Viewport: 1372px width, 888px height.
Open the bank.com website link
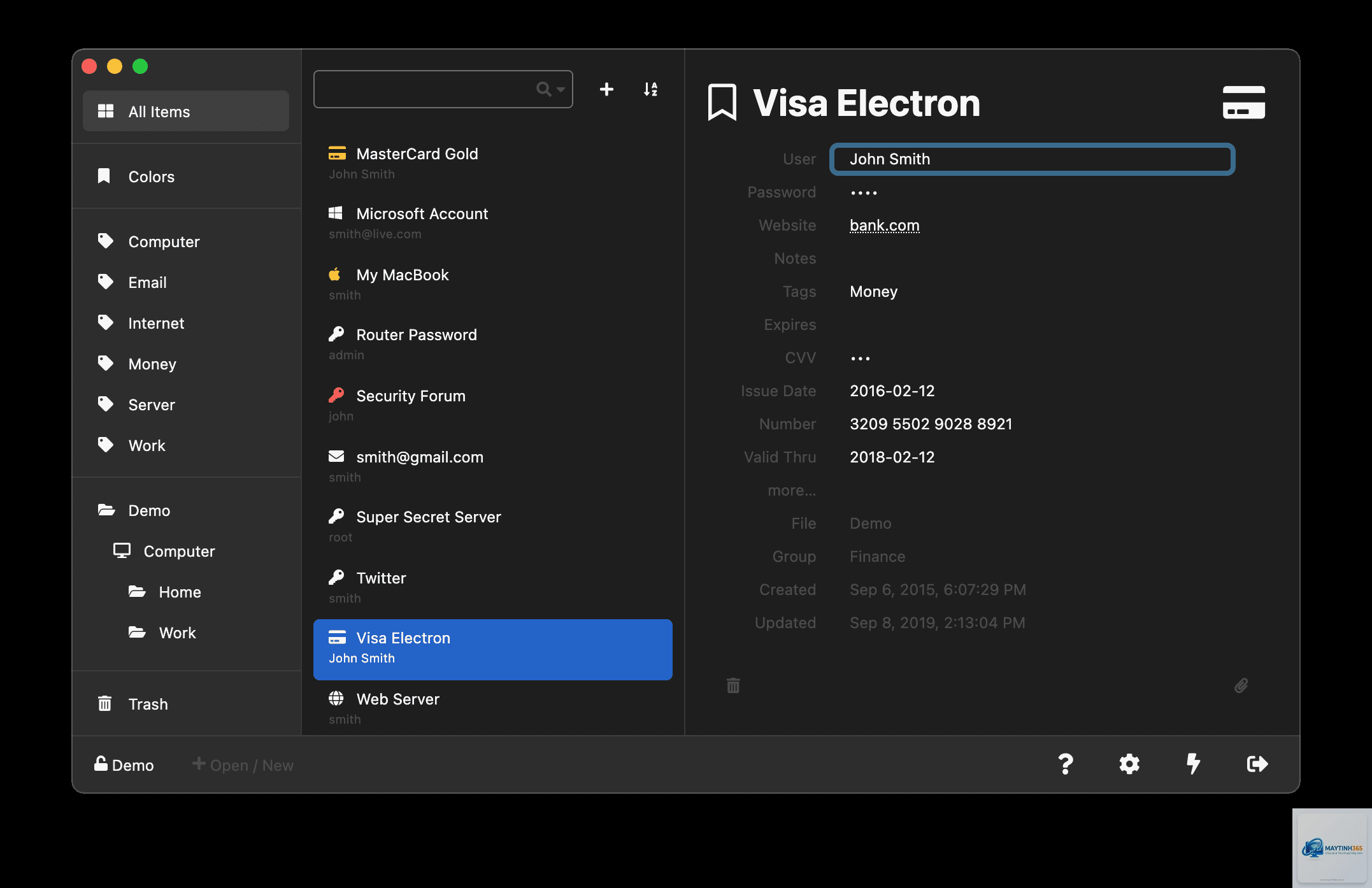pyautogui.click(x=884, y=226)
